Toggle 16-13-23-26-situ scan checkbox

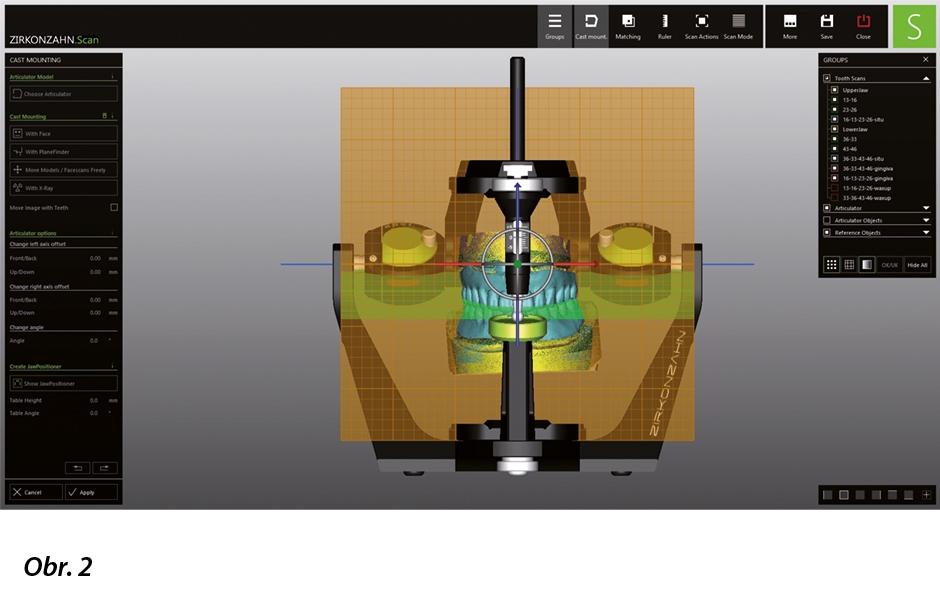834,119
